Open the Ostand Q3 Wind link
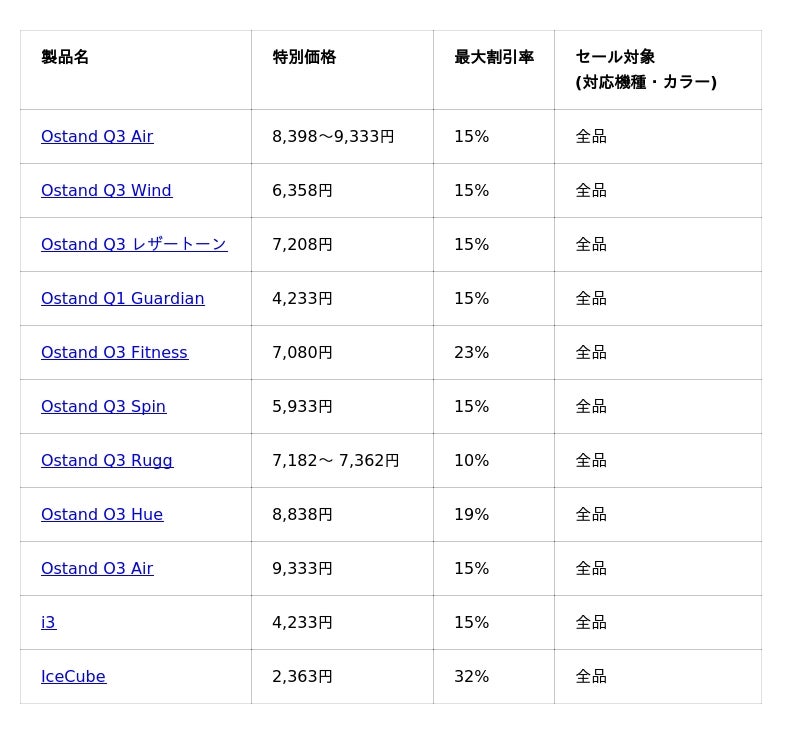 pos(107,191)
